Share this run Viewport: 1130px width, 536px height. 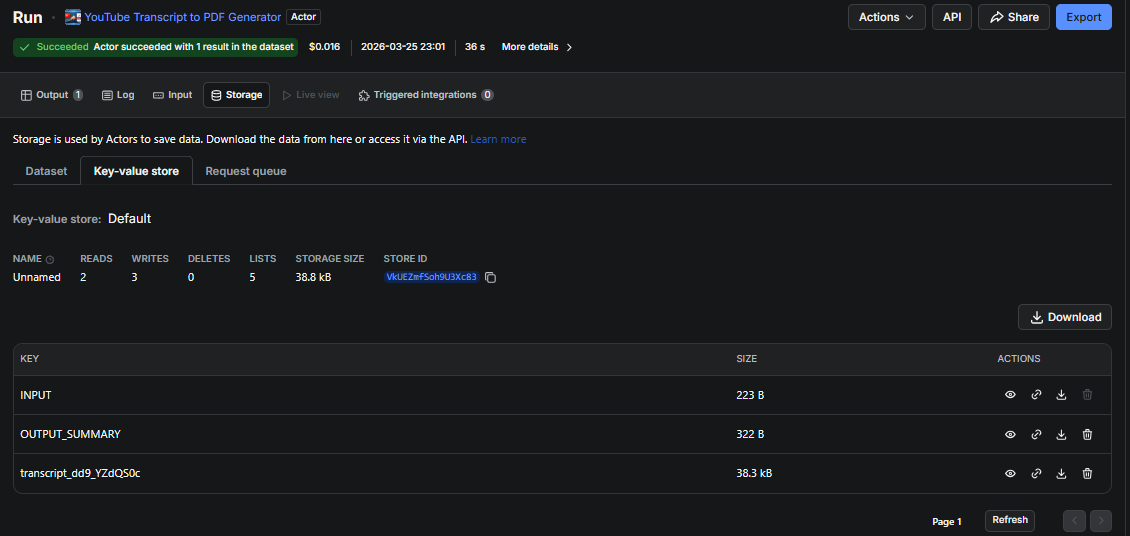1013,17
